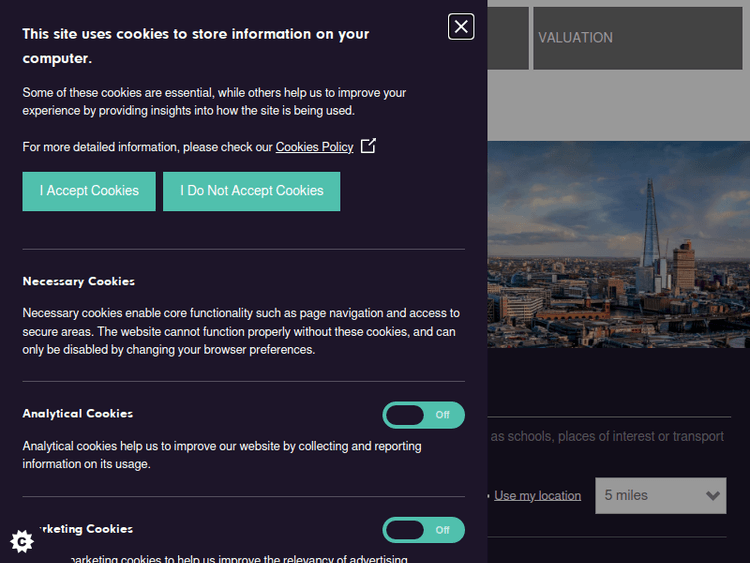
Task: Click the Necessary cookies description paragraph
Action: pos(241,331)
